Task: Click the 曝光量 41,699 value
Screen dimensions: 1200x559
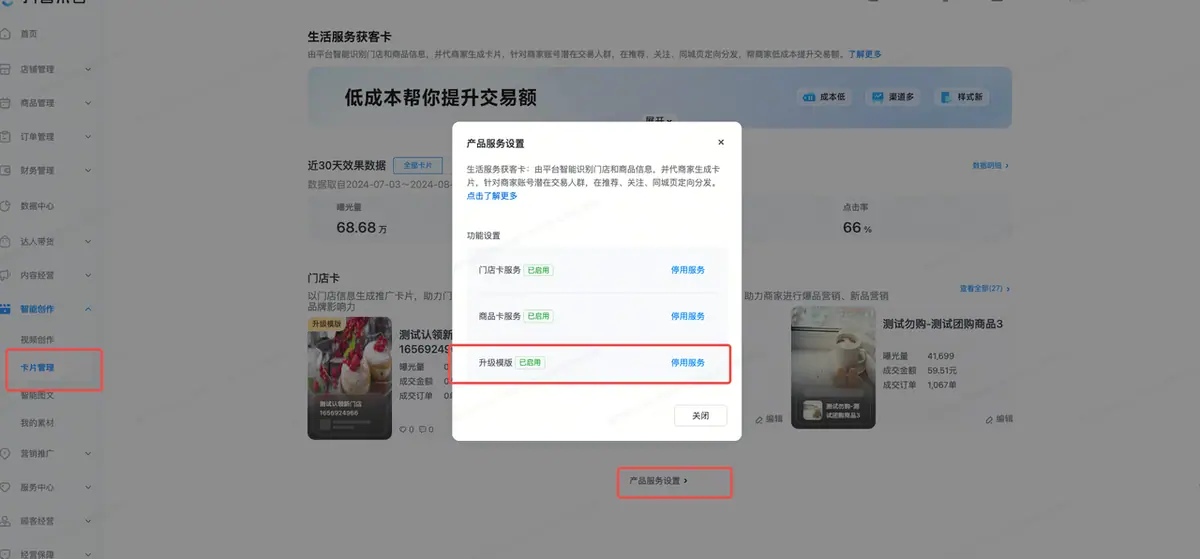Action: pyautogui.click(x=941, y=356)
